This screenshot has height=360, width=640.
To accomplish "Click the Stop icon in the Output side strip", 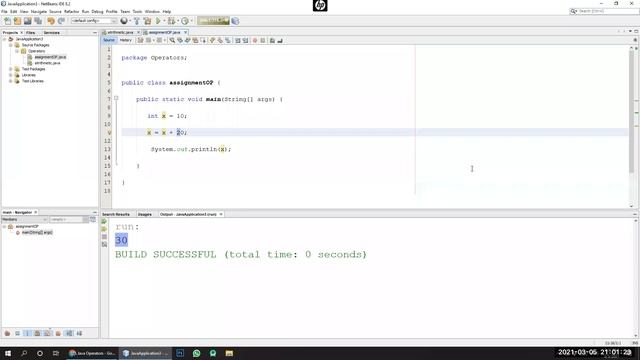I will pos(104,237).
